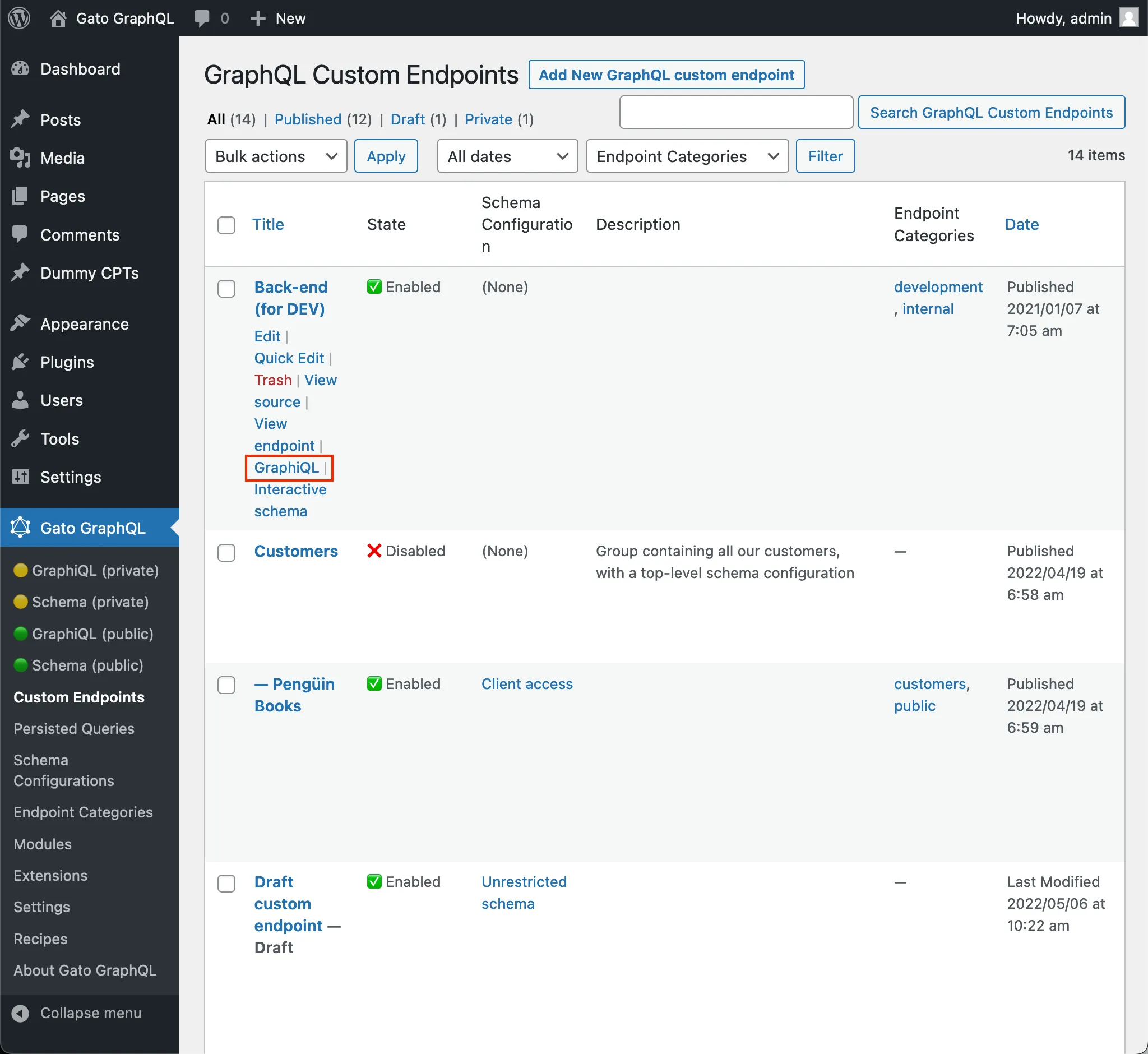Check the select-all header checkbox
Screen dimensions: 1148x1054
pos(228,224)
